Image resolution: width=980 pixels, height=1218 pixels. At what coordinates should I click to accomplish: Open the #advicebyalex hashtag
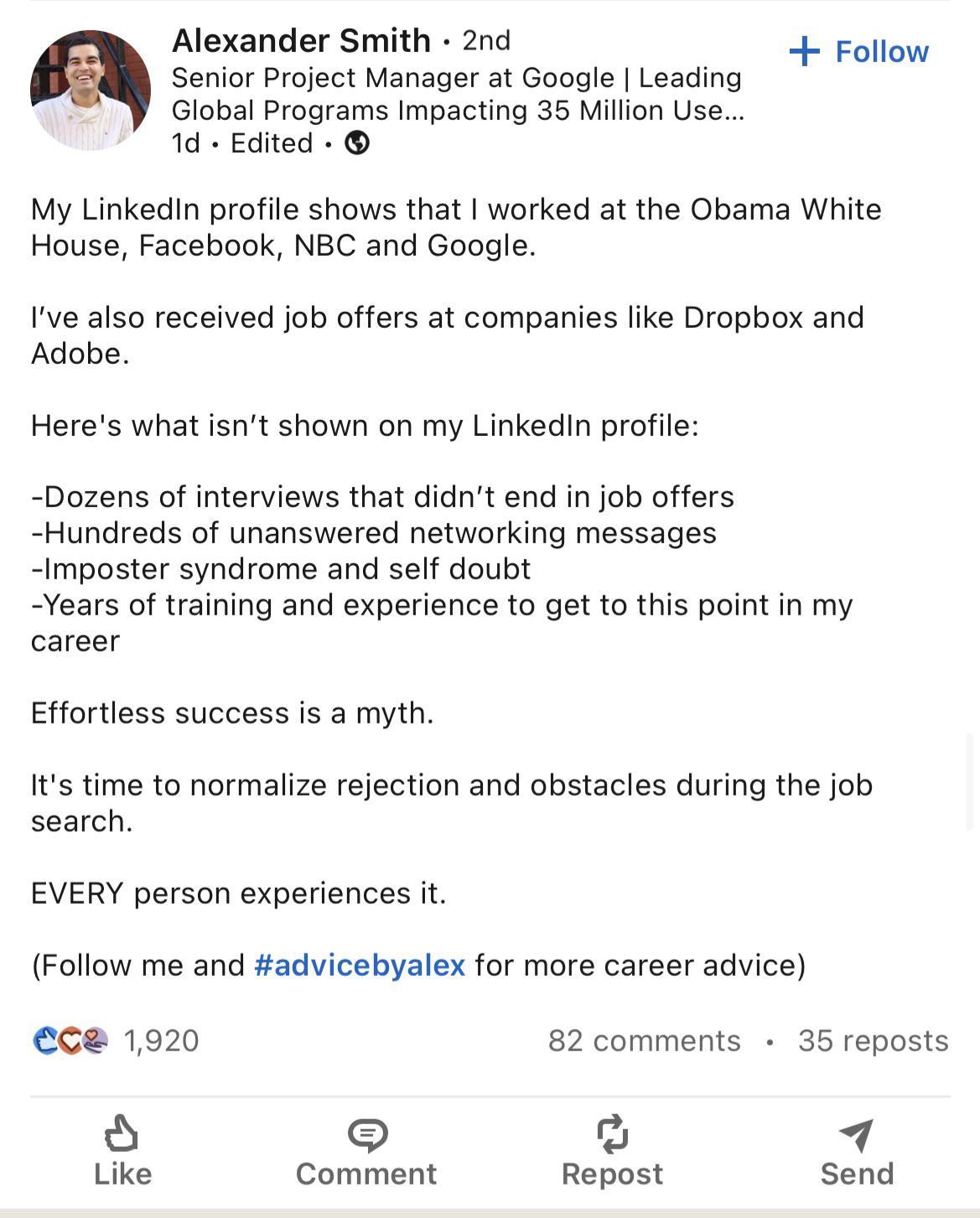point(360,965)
